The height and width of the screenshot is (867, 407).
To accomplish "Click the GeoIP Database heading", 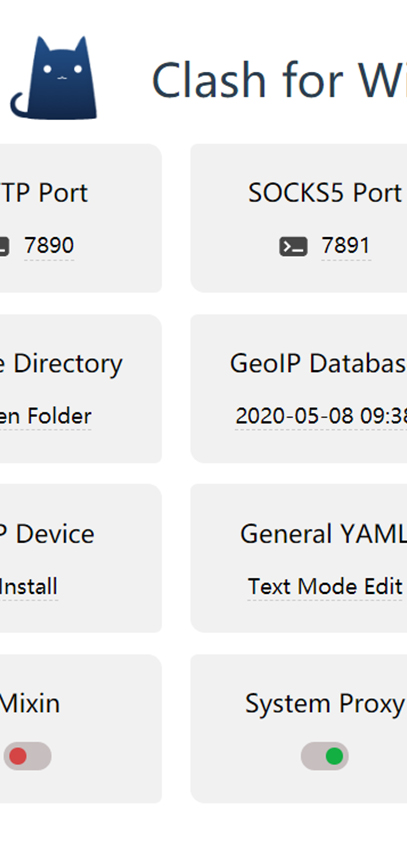I will click(x=319, y=363).
